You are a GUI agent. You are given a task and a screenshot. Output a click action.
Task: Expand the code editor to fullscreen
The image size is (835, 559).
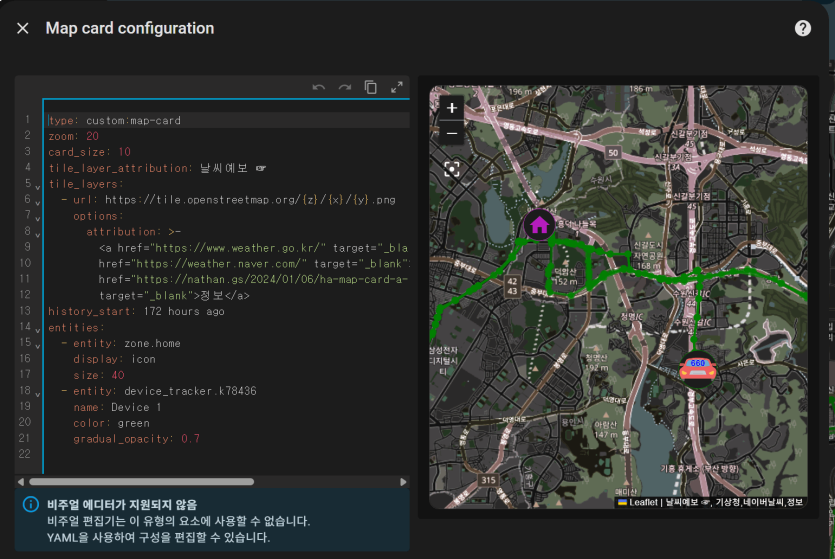397,87
